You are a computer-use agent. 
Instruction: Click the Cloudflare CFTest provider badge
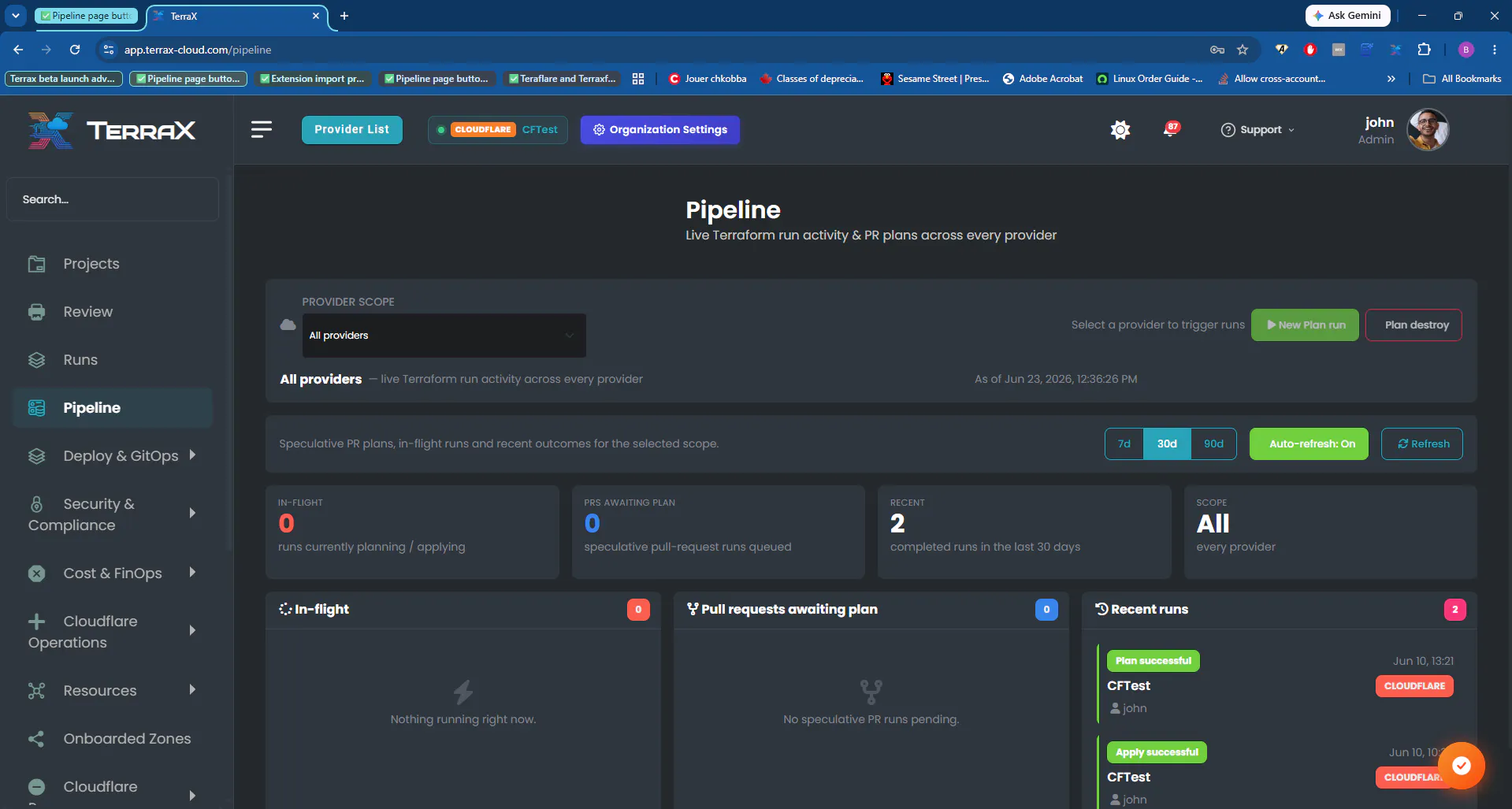(498, 130)
